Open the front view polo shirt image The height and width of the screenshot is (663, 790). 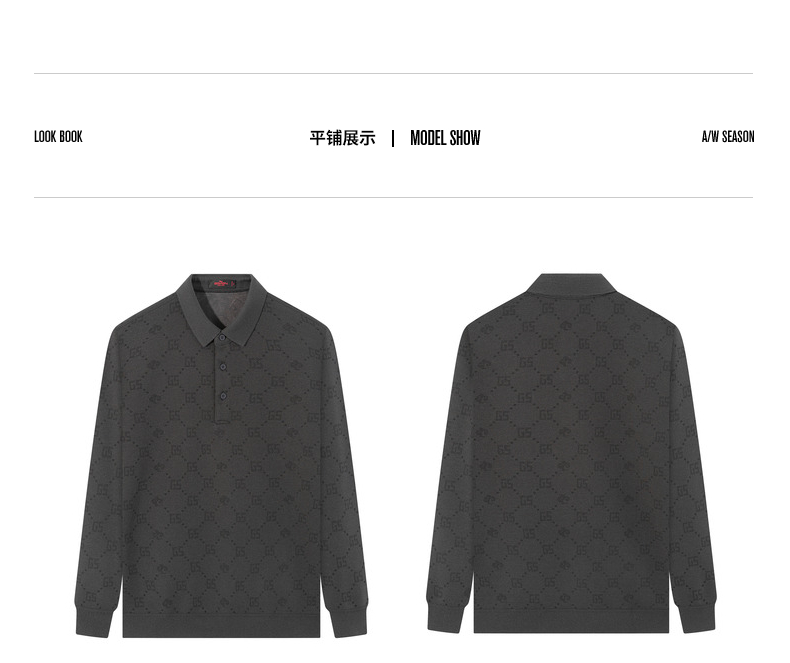tap(222, 456)
